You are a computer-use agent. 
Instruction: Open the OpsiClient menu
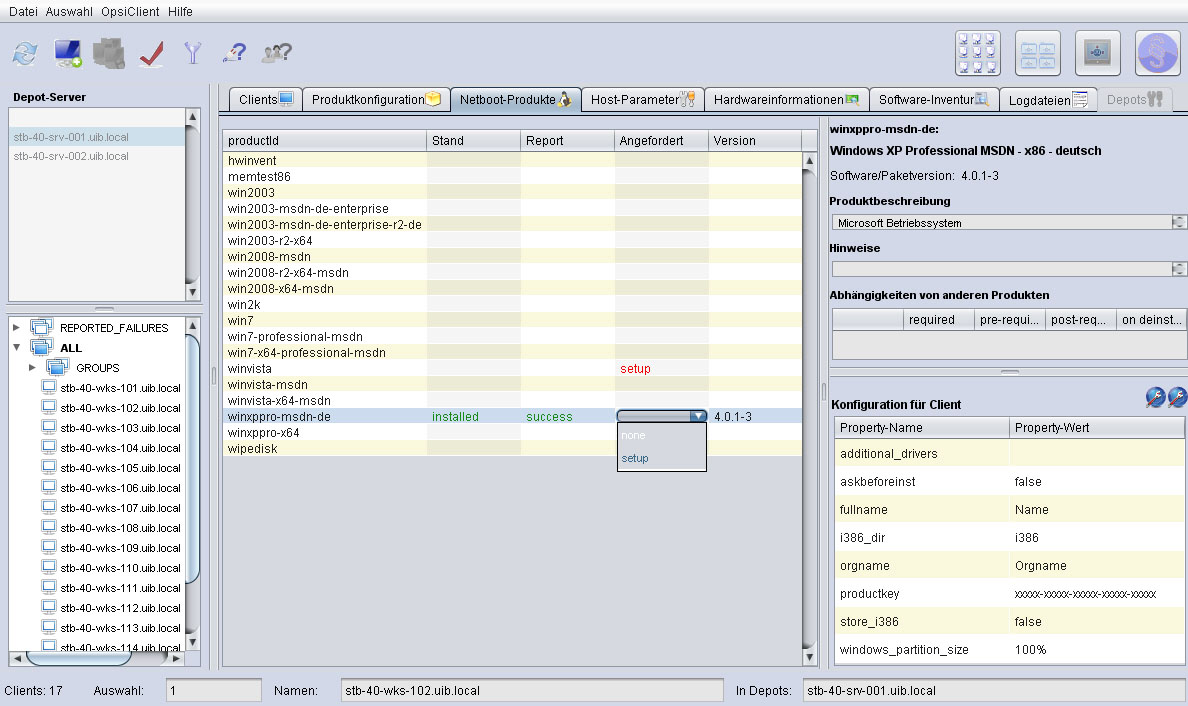coord(130,11)
